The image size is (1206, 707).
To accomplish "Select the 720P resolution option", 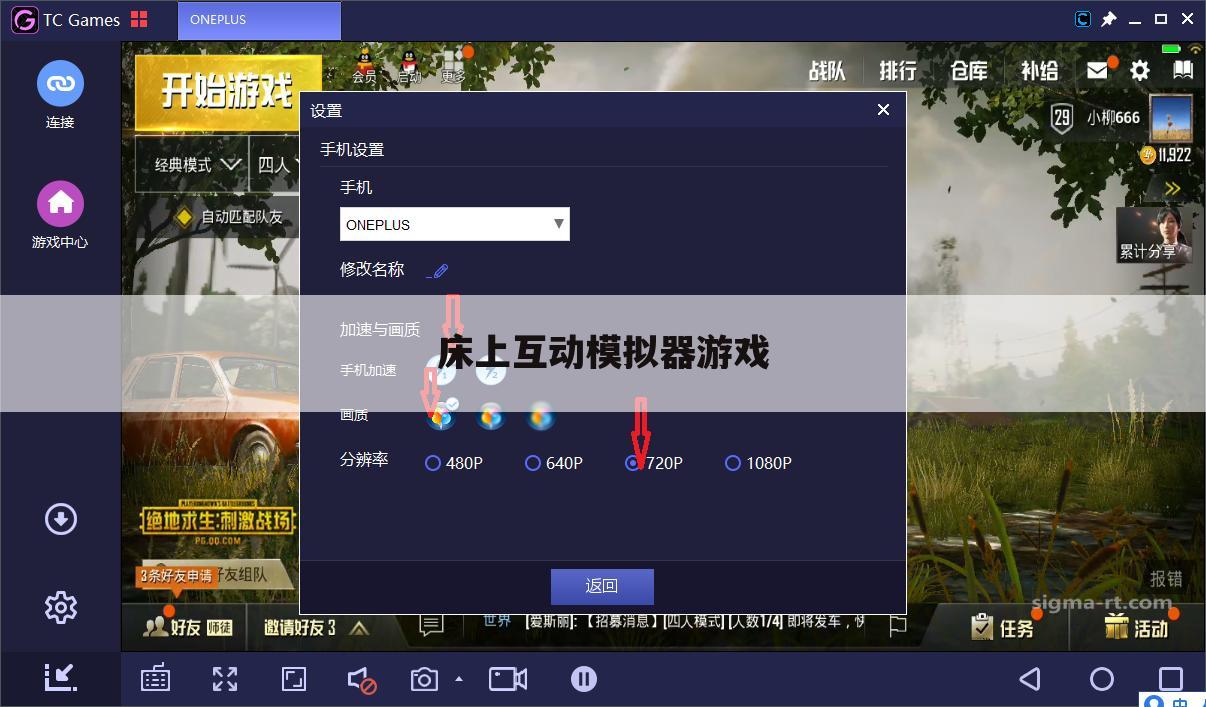I will pyautogui.click(x=654, y=463).
